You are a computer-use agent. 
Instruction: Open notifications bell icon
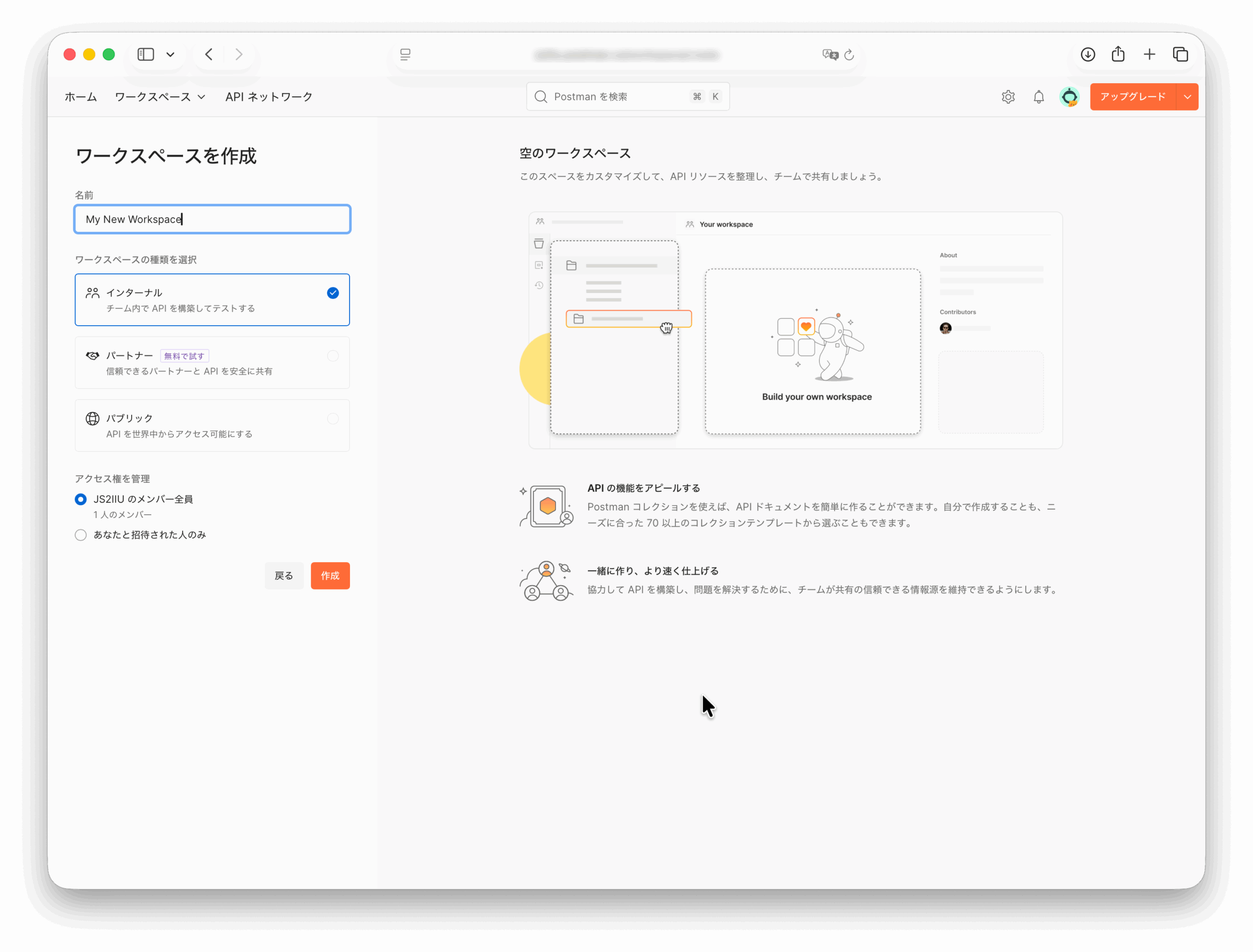1038,97
